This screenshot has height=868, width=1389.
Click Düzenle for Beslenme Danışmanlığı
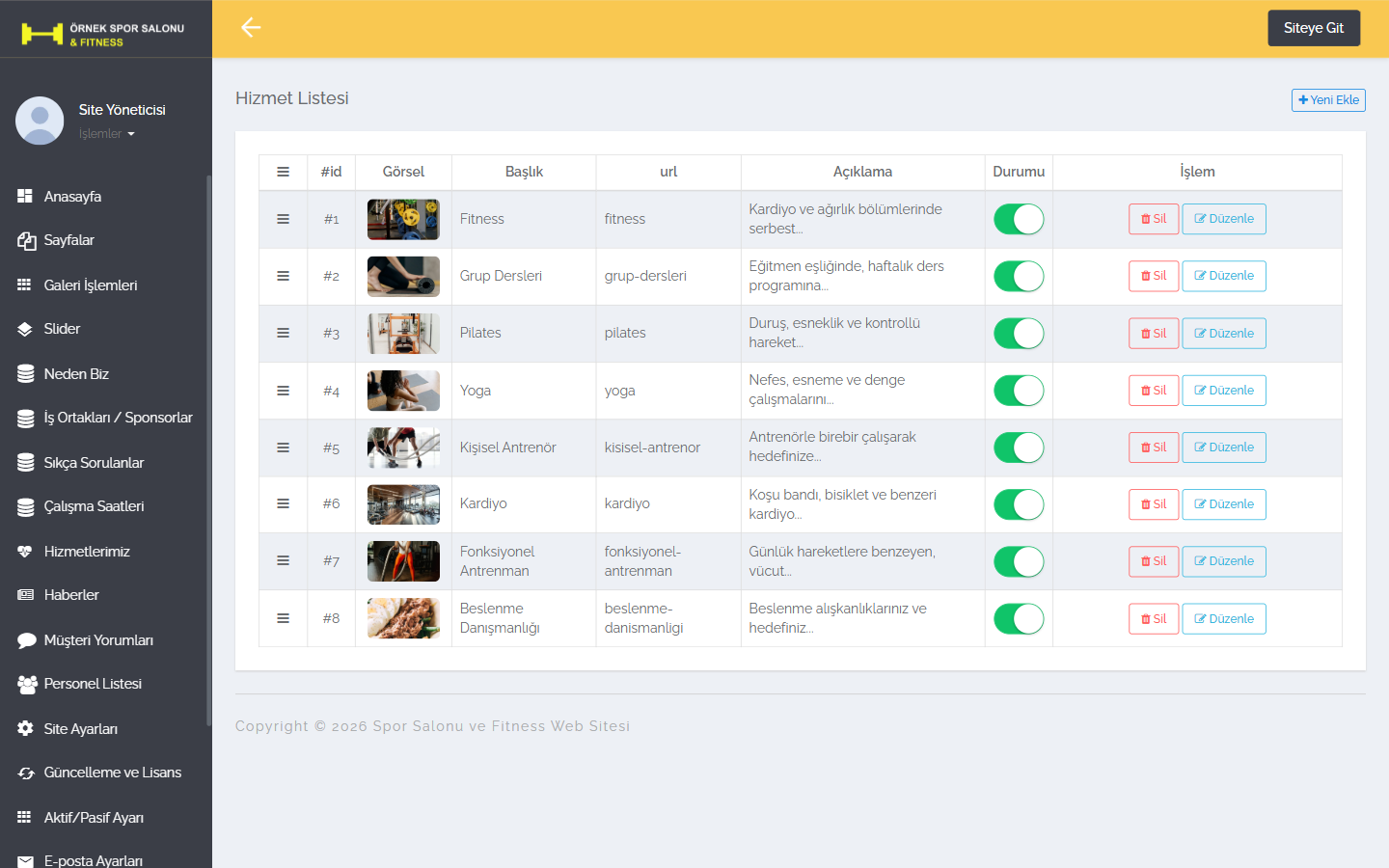click(1224, 618)
